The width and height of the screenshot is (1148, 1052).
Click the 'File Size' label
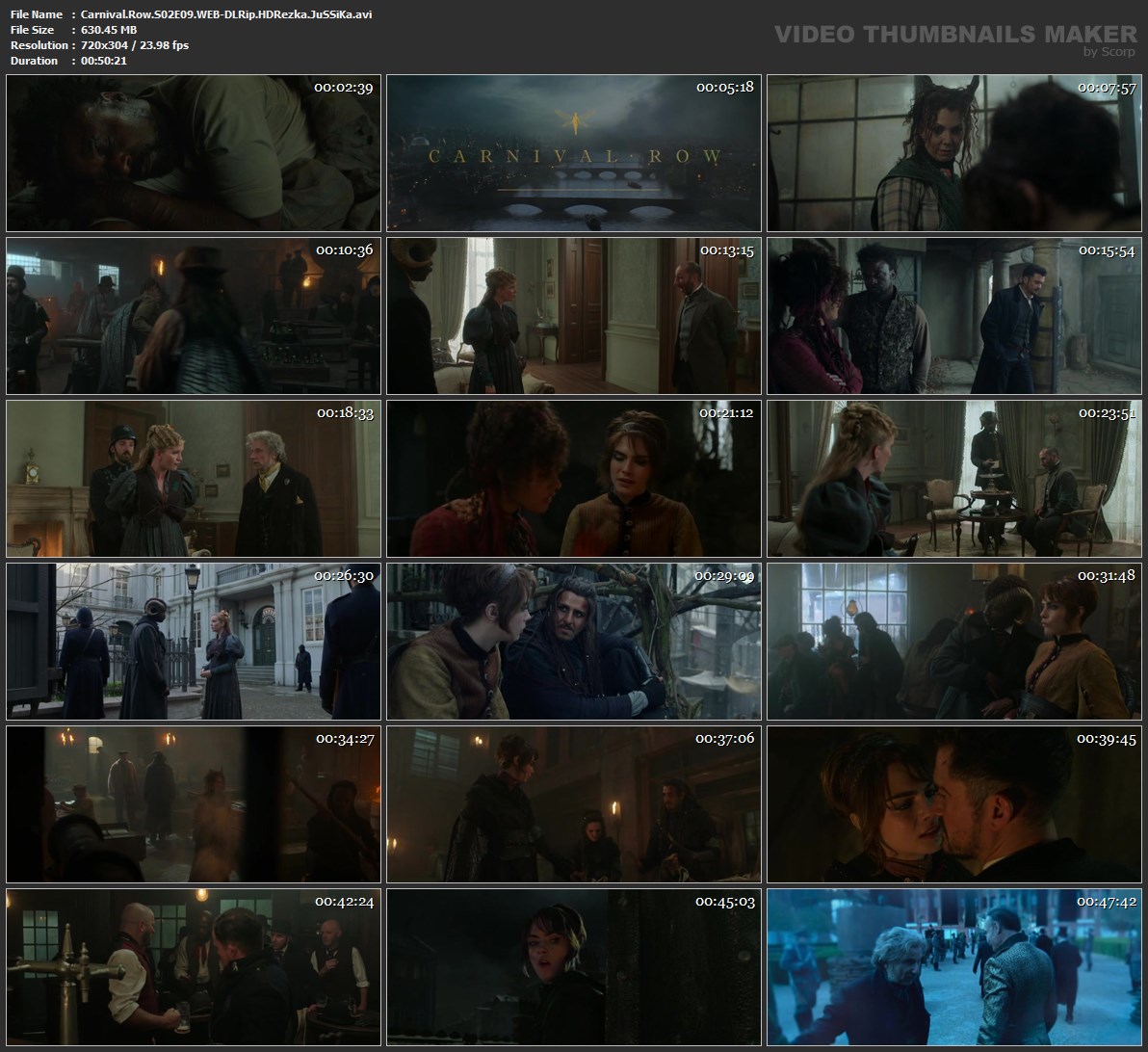point(32,29)
